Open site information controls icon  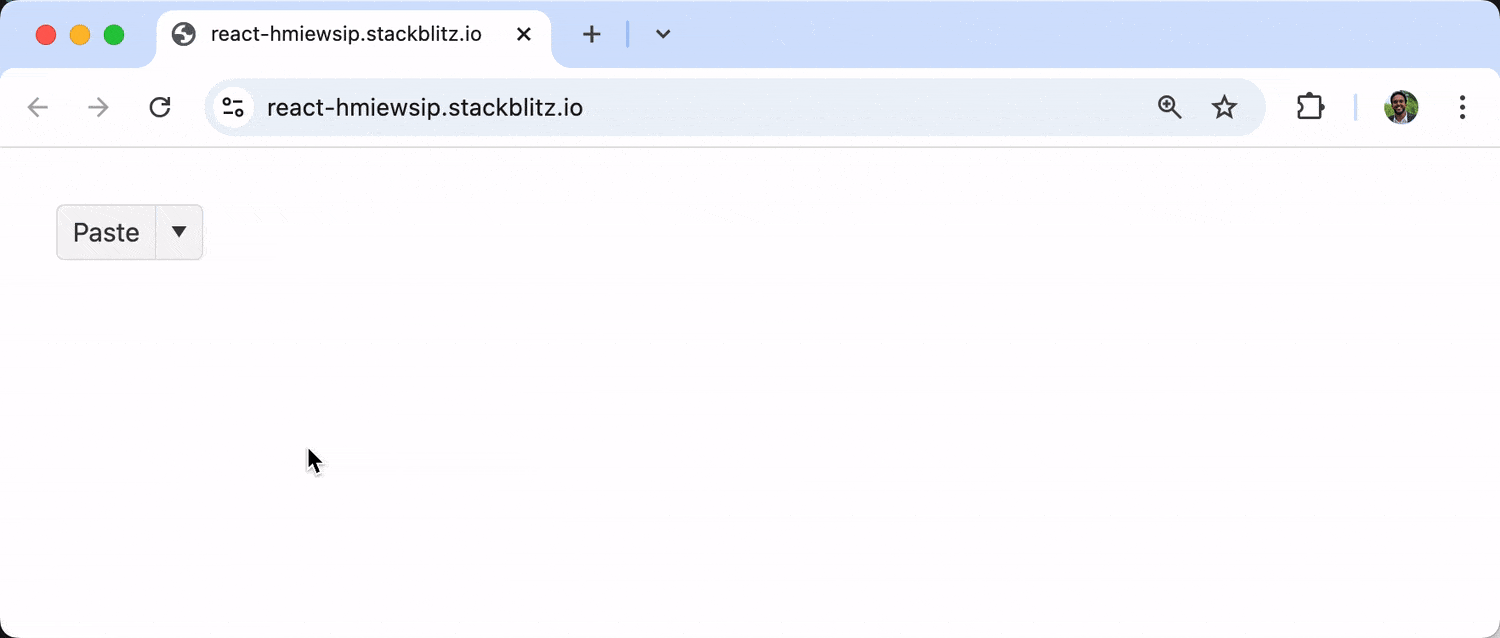pyautogui.click(x=233, y=107)
